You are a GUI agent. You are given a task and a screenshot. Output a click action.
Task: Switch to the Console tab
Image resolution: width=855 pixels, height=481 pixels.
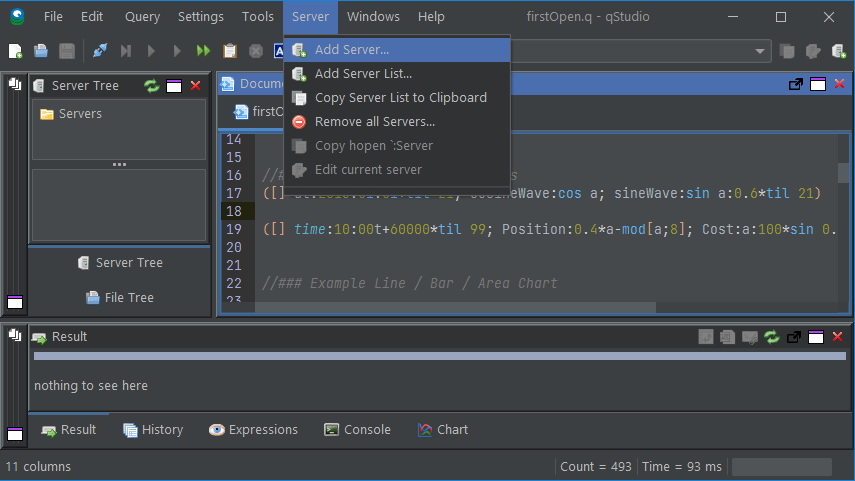(357, 430)
